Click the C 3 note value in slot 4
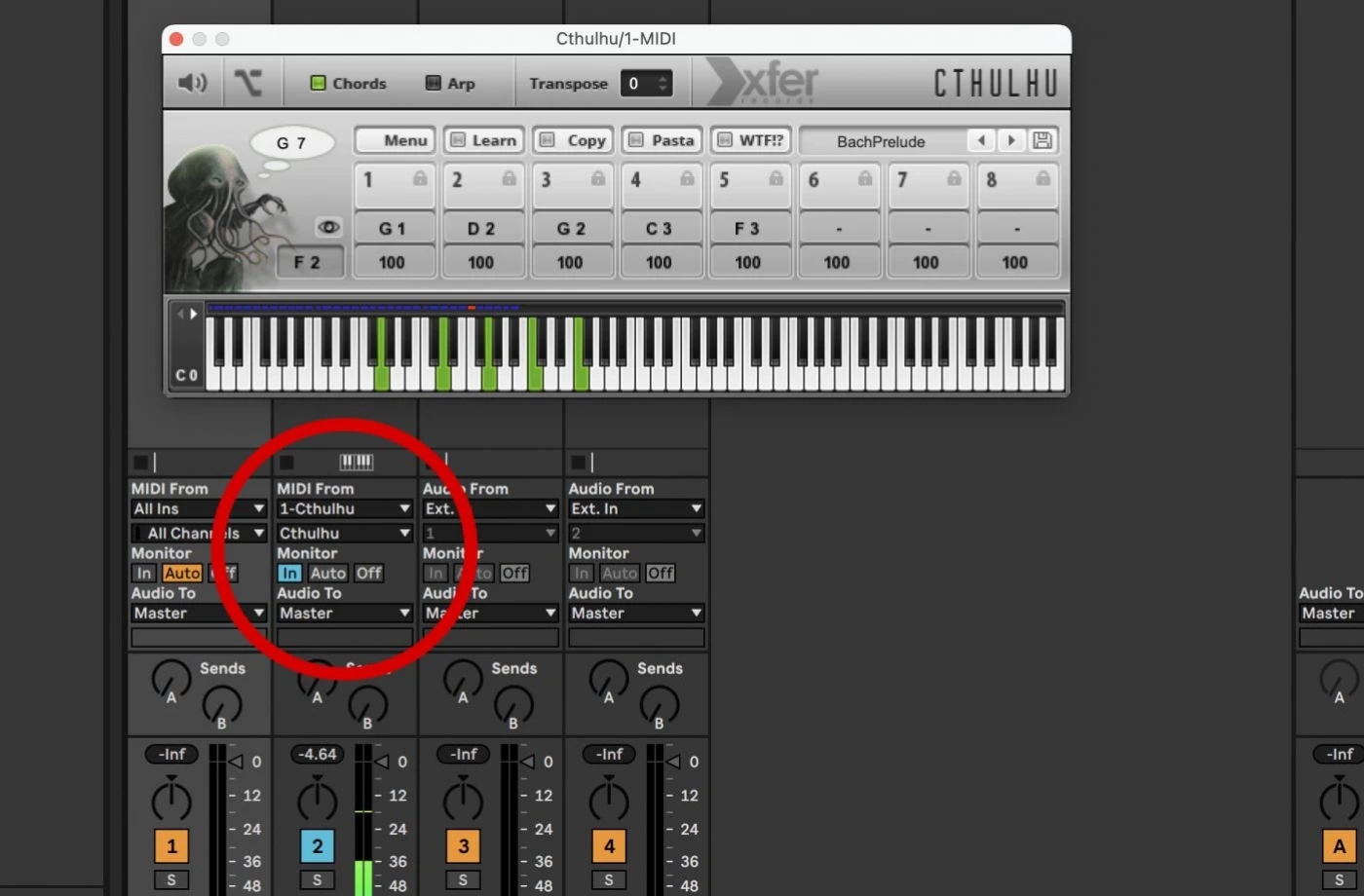This screenshot has width=1364, height=896. [x=660, y=229]
